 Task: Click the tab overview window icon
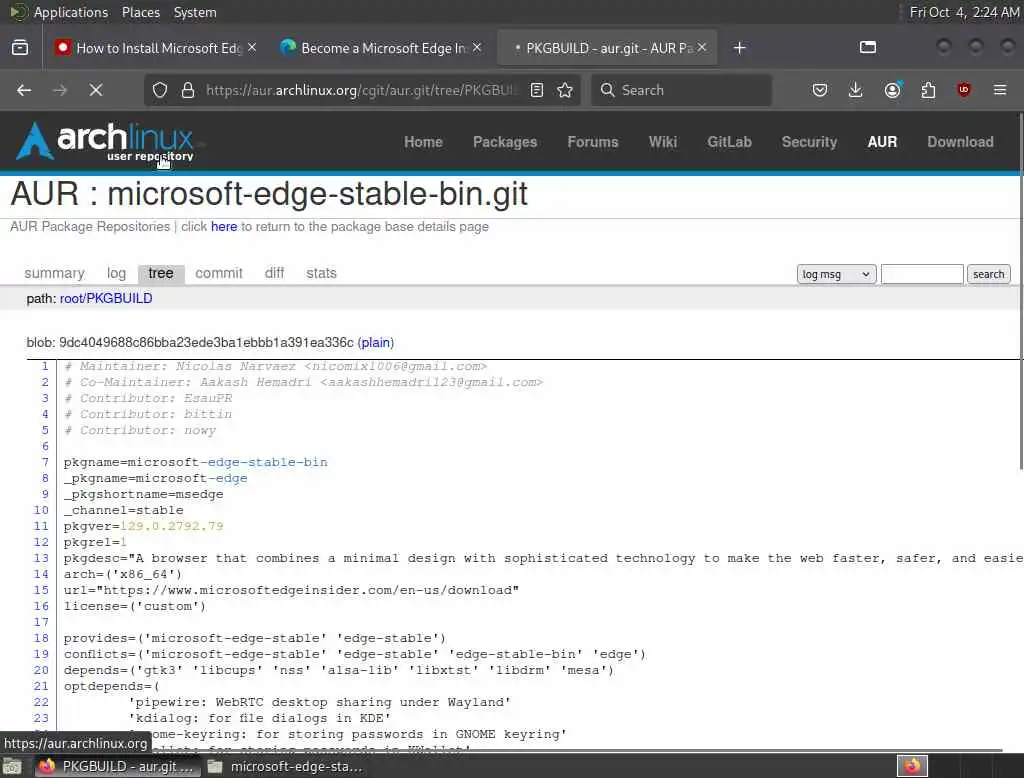[868, 47]
